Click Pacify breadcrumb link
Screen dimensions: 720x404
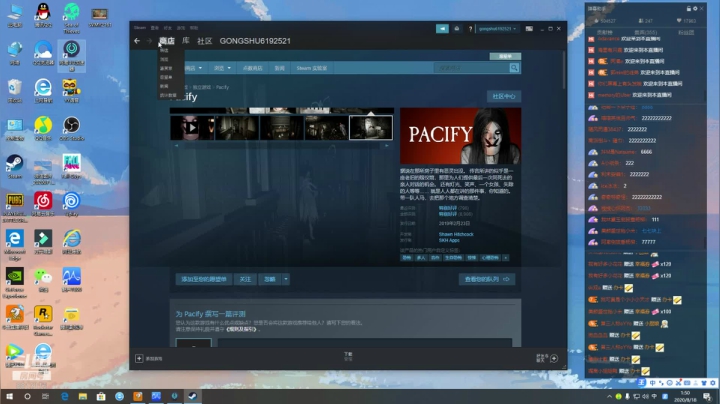pyautogui.click(x=222, y=87)
